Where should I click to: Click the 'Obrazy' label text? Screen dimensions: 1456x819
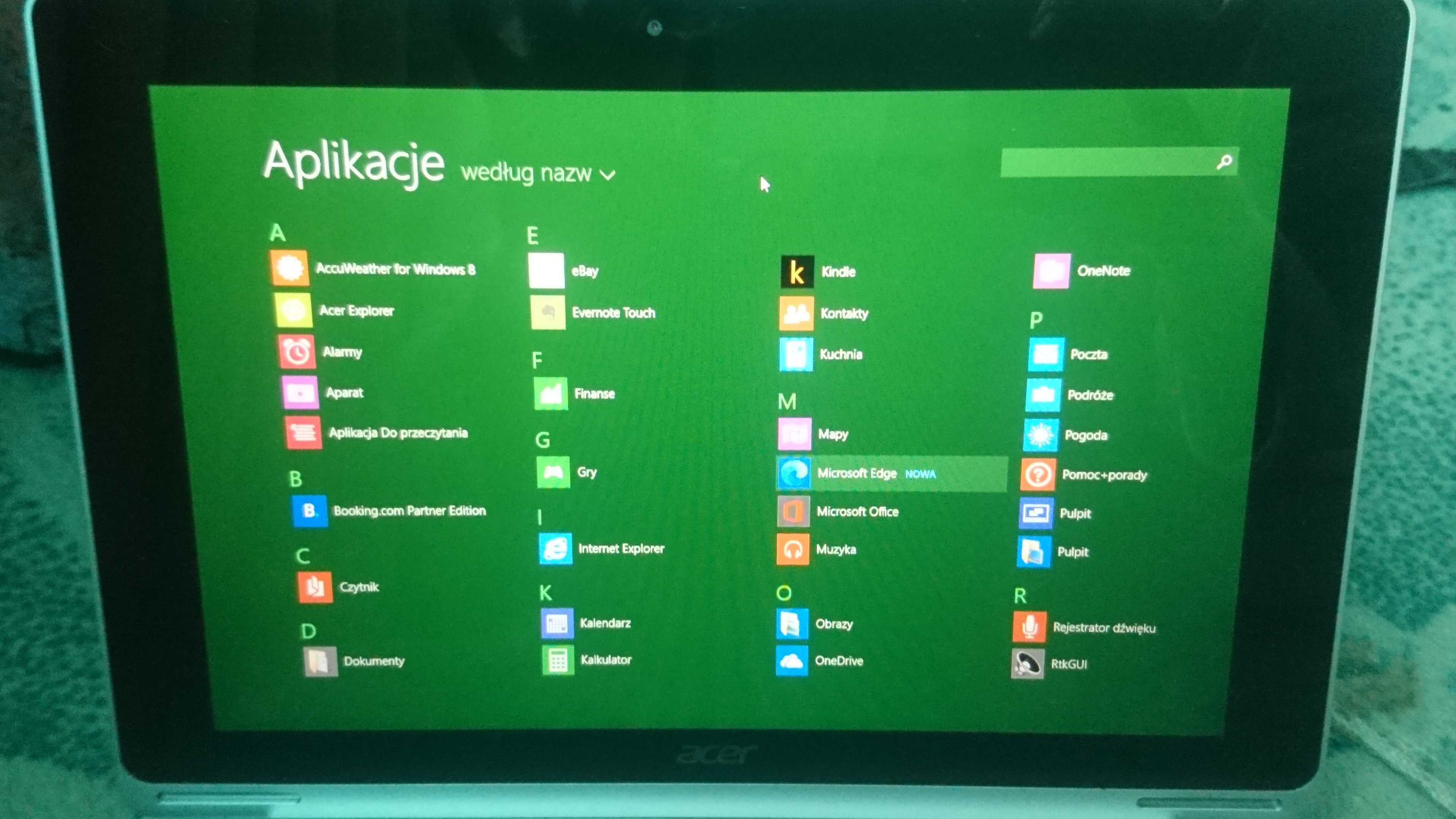pyautogui.click(x=834, y=624)
